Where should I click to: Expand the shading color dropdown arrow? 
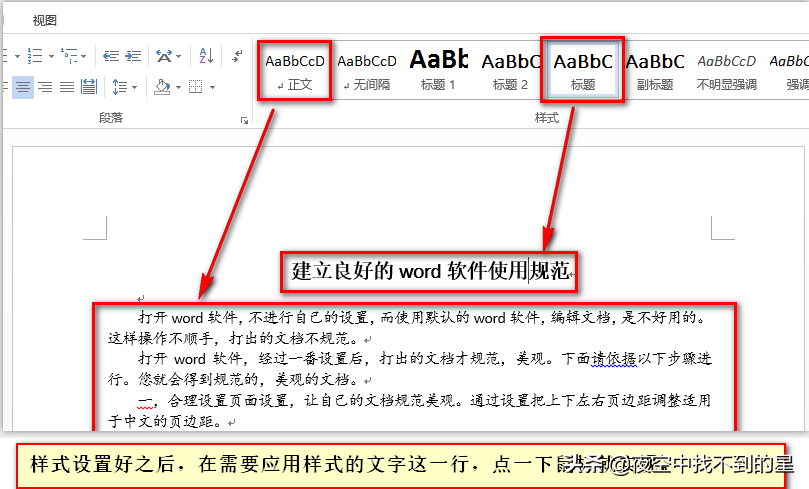178,87
